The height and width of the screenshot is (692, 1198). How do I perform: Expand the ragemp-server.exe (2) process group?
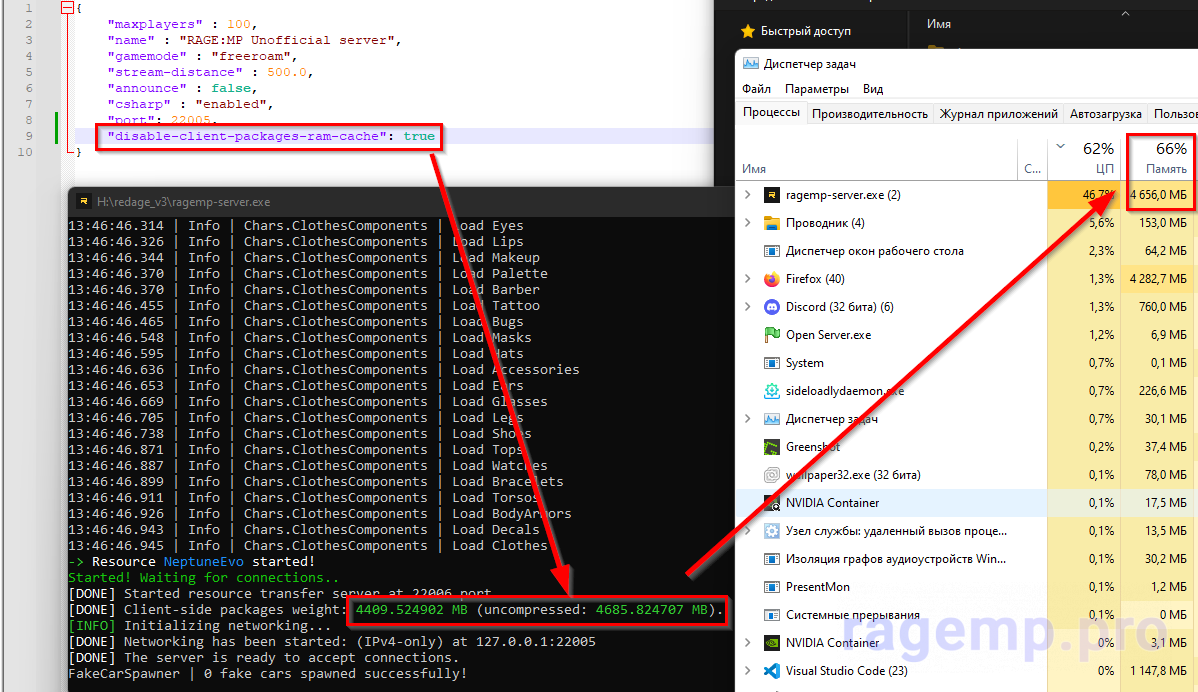pyautogui.click(x=748, y=195)
